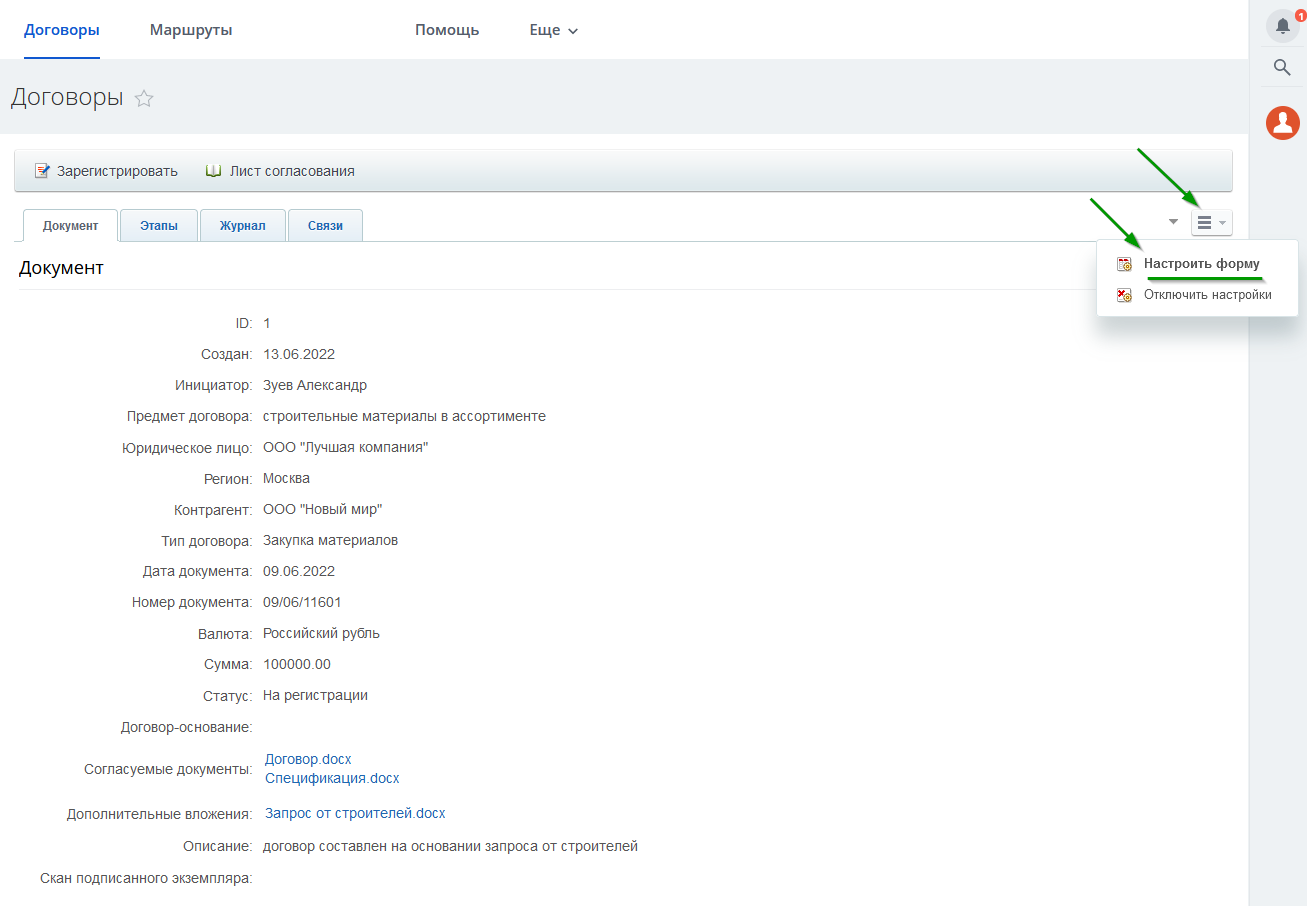Viewport: 1307px width, 906px height.
Task: Click the Зарегистрировать pencil icon
Action: tap(42, 171)
